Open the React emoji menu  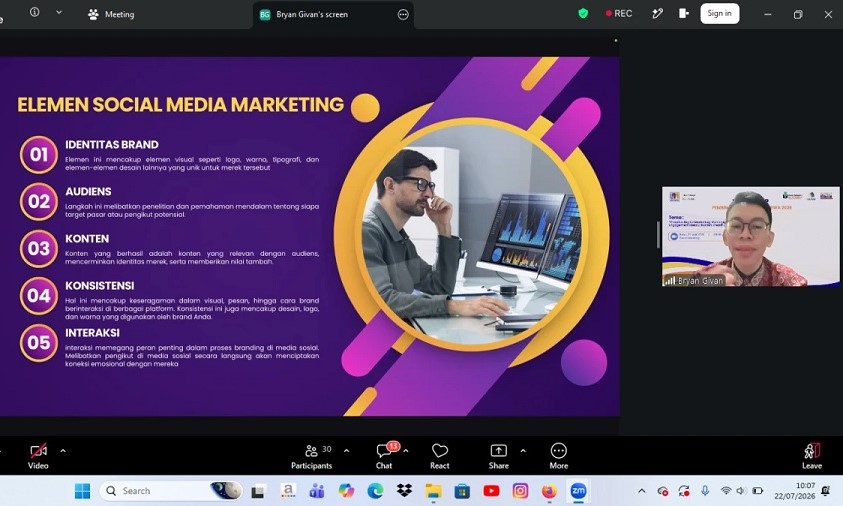(x=440, y=457)
